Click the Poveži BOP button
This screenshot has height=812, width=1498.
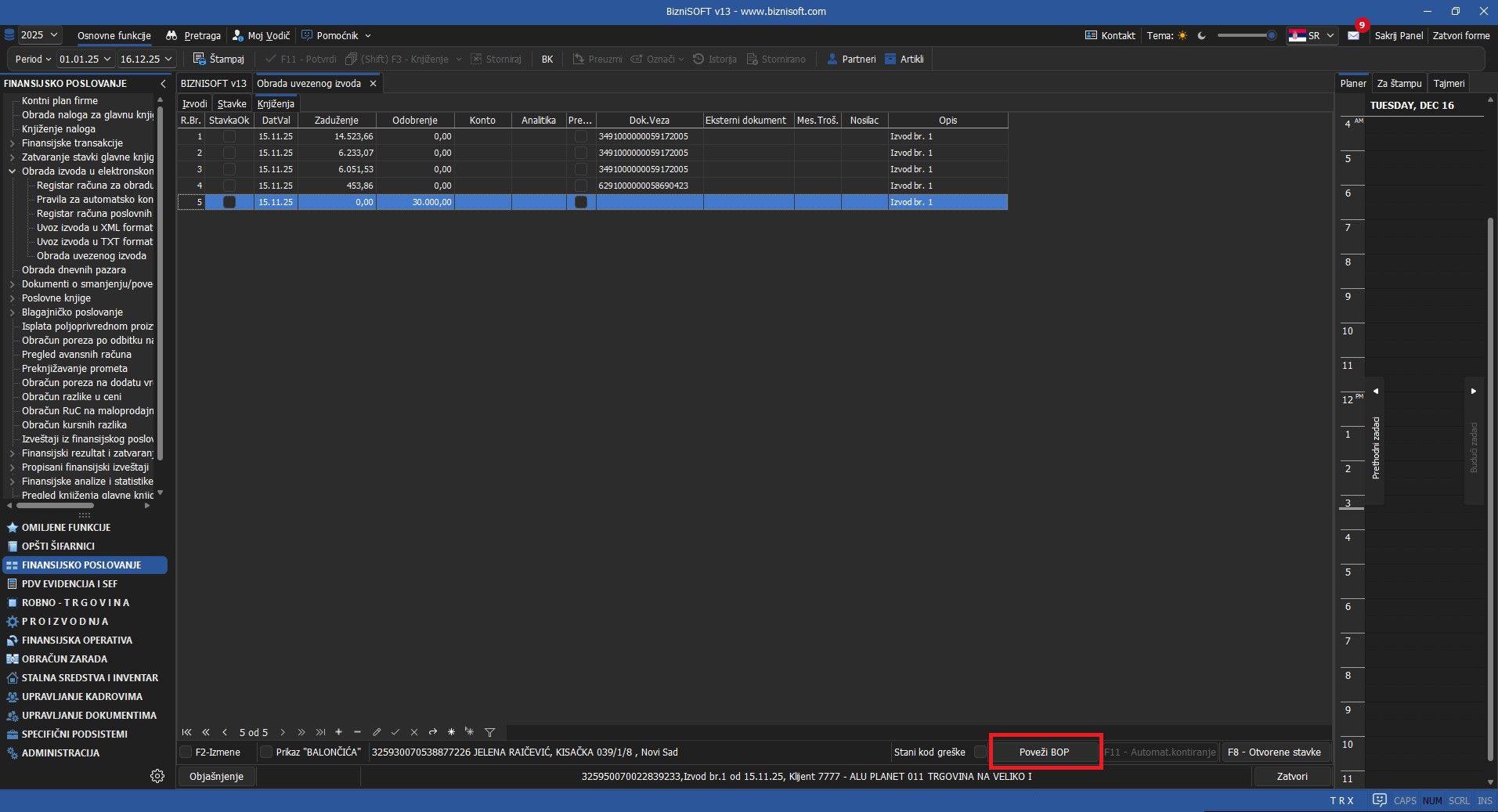coord(1044,752)
